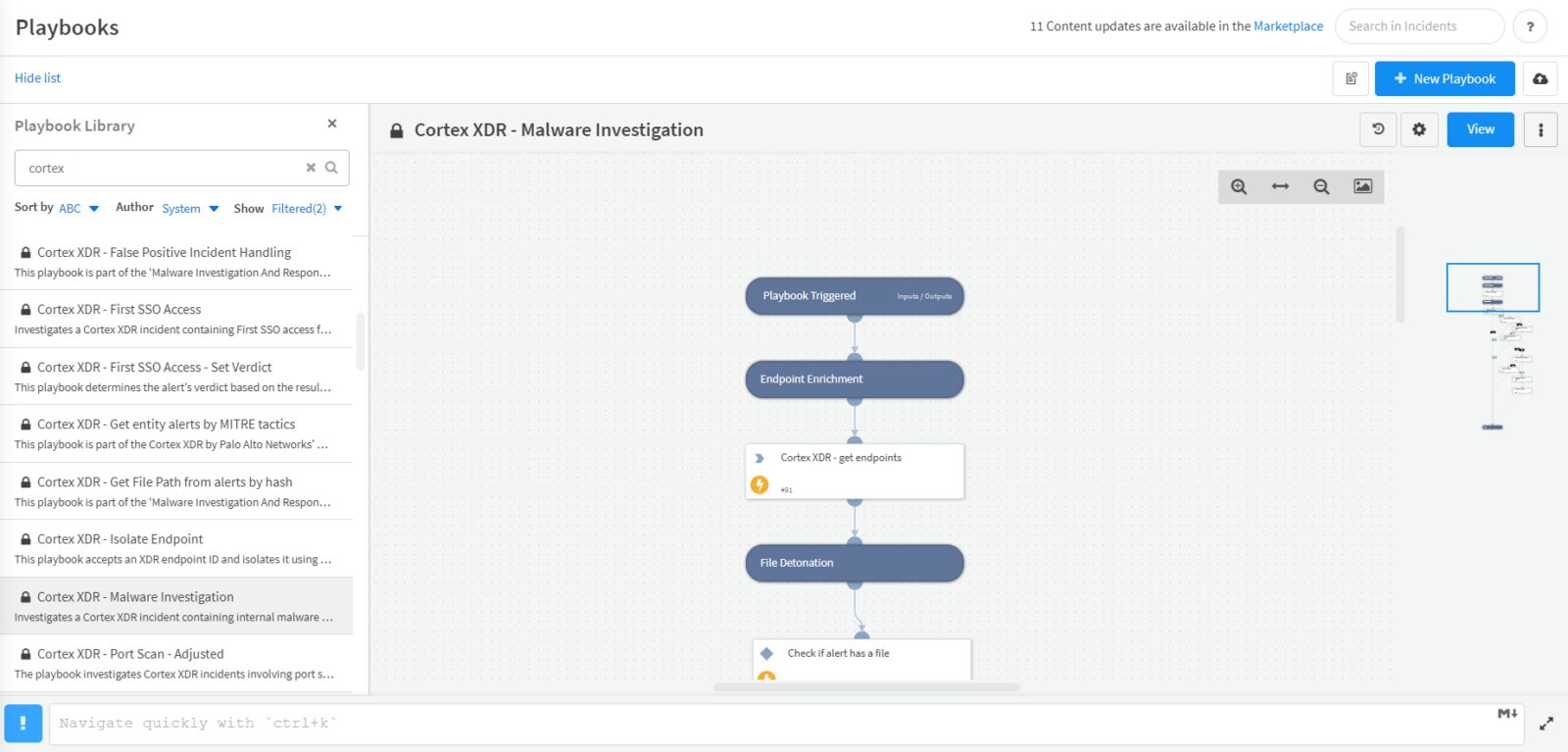Viewport: 1568px width, 752px height.
Task: Click the Check if alert has a file task
Action: [862, 659]
